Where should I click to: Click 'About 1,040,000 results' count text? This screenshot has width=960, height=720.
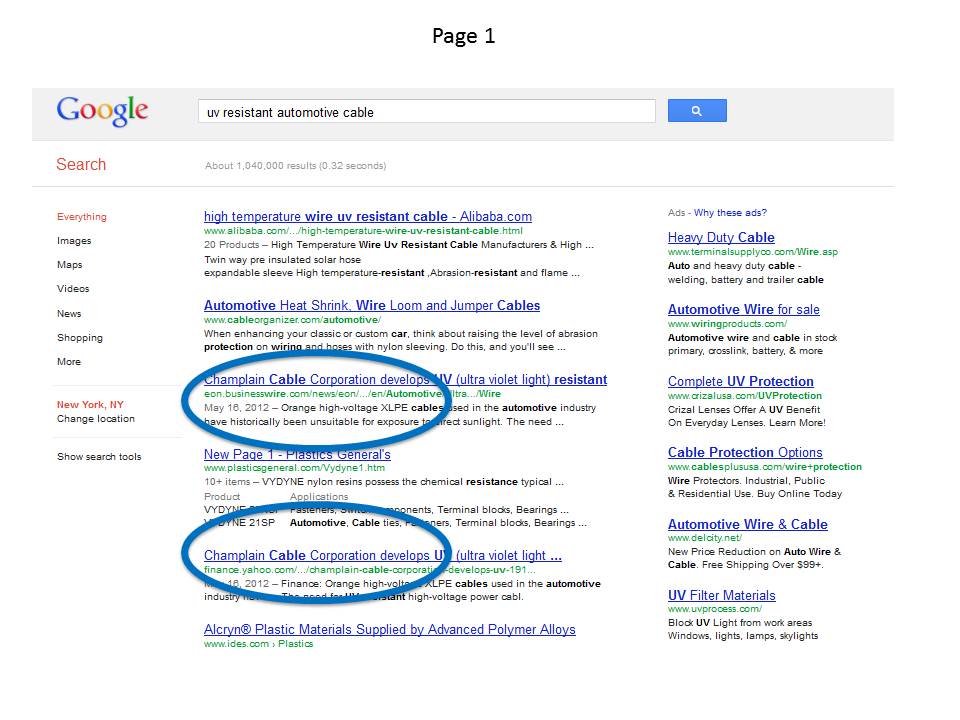[x=296, y=166]
